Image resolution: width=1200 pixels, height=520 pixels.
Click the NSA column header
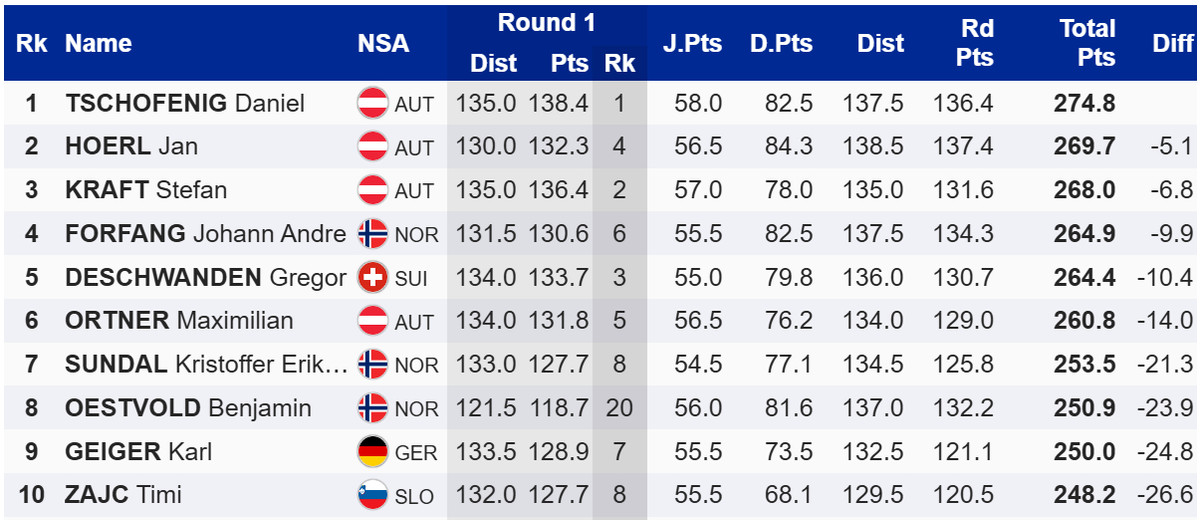pos(383,43)
